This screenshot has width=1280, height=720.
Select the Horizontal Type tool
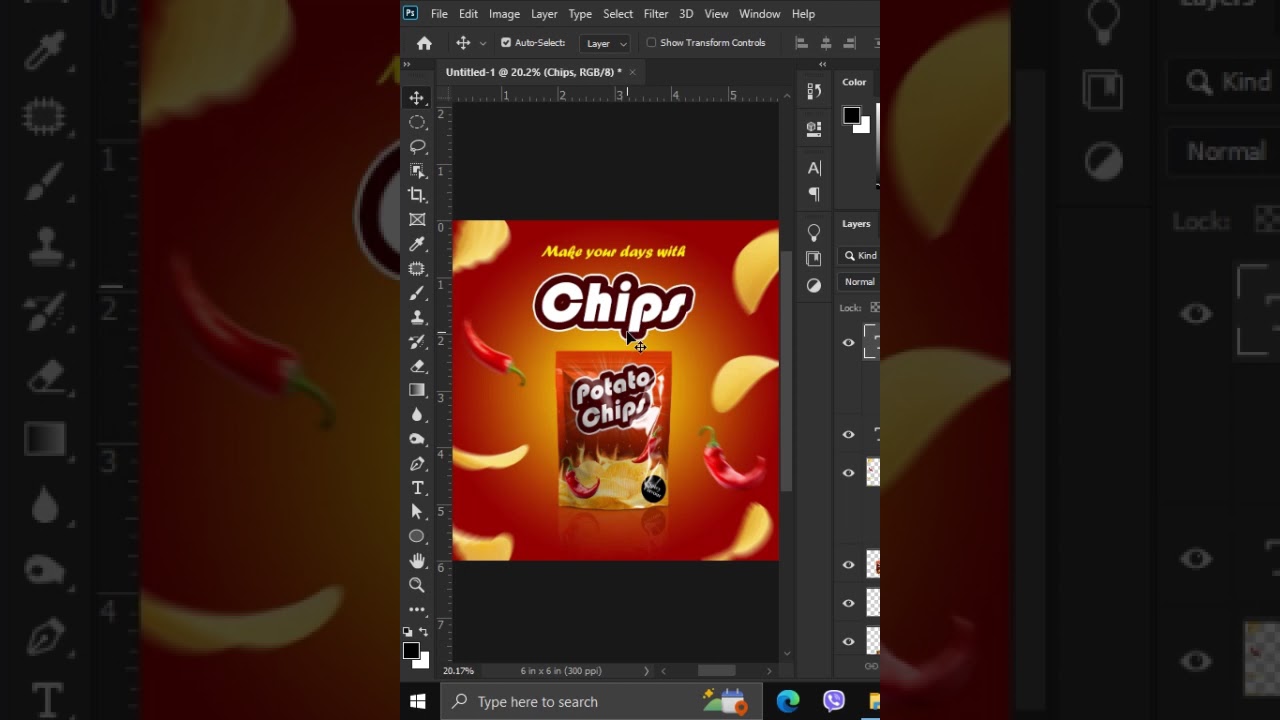[417, 488]
